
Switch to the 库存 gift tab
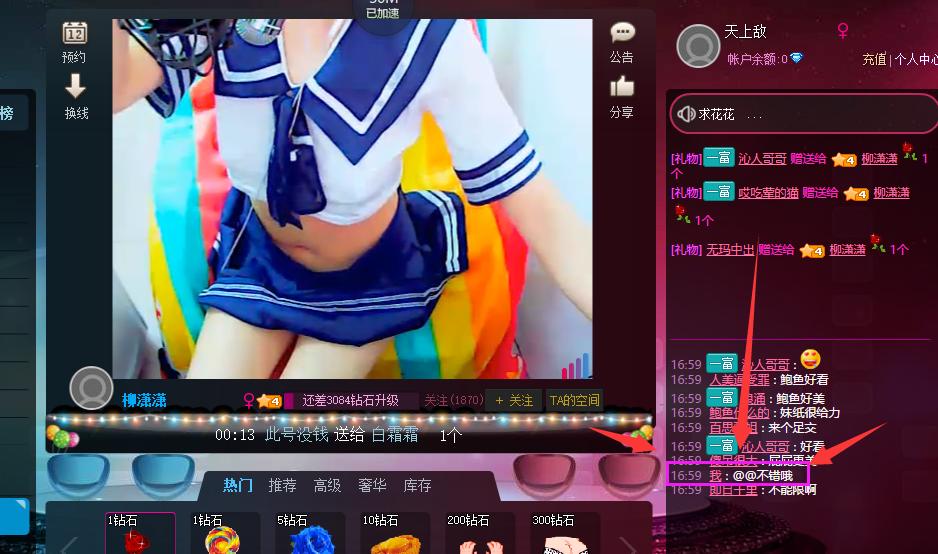point(417,485)
